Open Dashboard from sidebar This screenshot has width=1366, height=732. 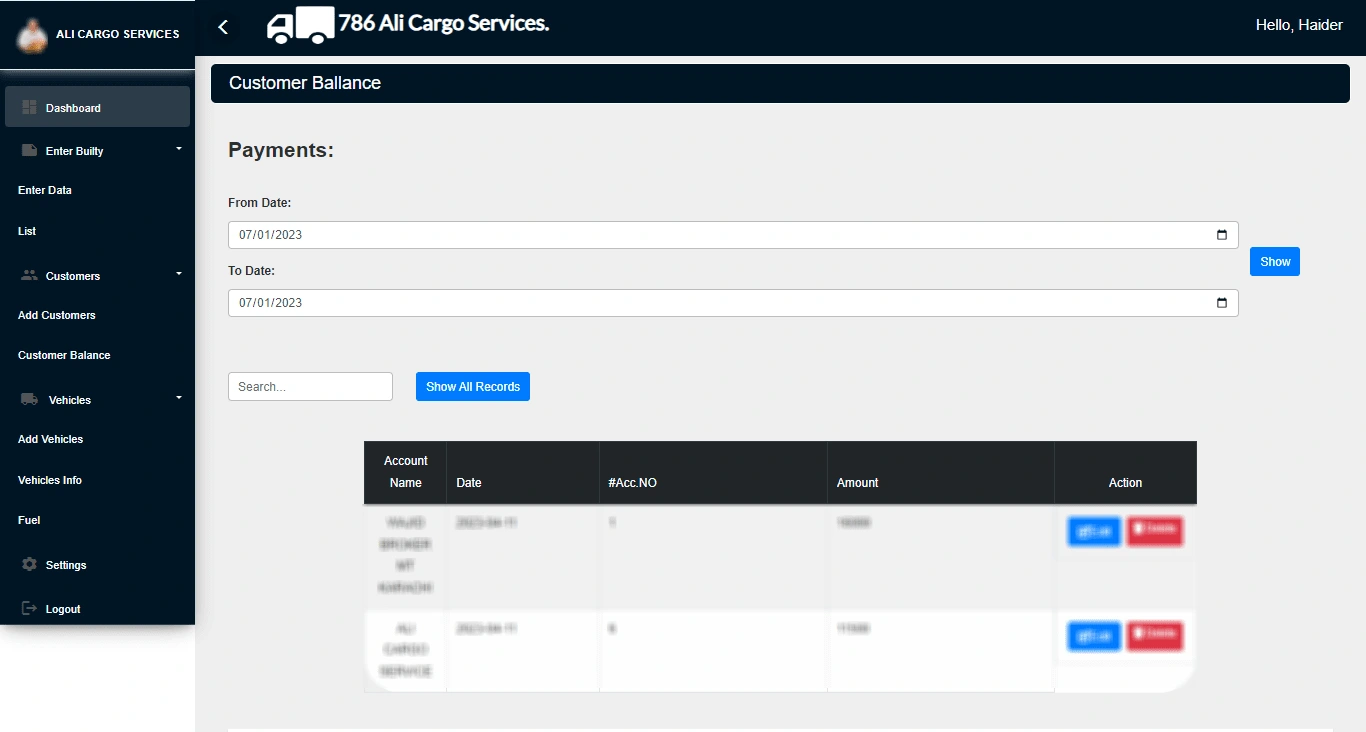97,107
